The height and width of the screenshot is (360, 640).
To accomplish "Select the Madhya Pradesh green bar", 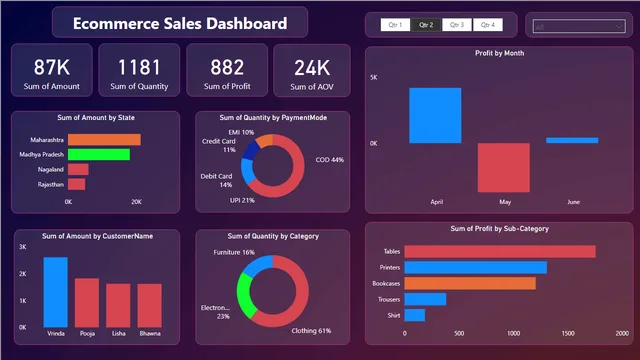I will point(99,154).
